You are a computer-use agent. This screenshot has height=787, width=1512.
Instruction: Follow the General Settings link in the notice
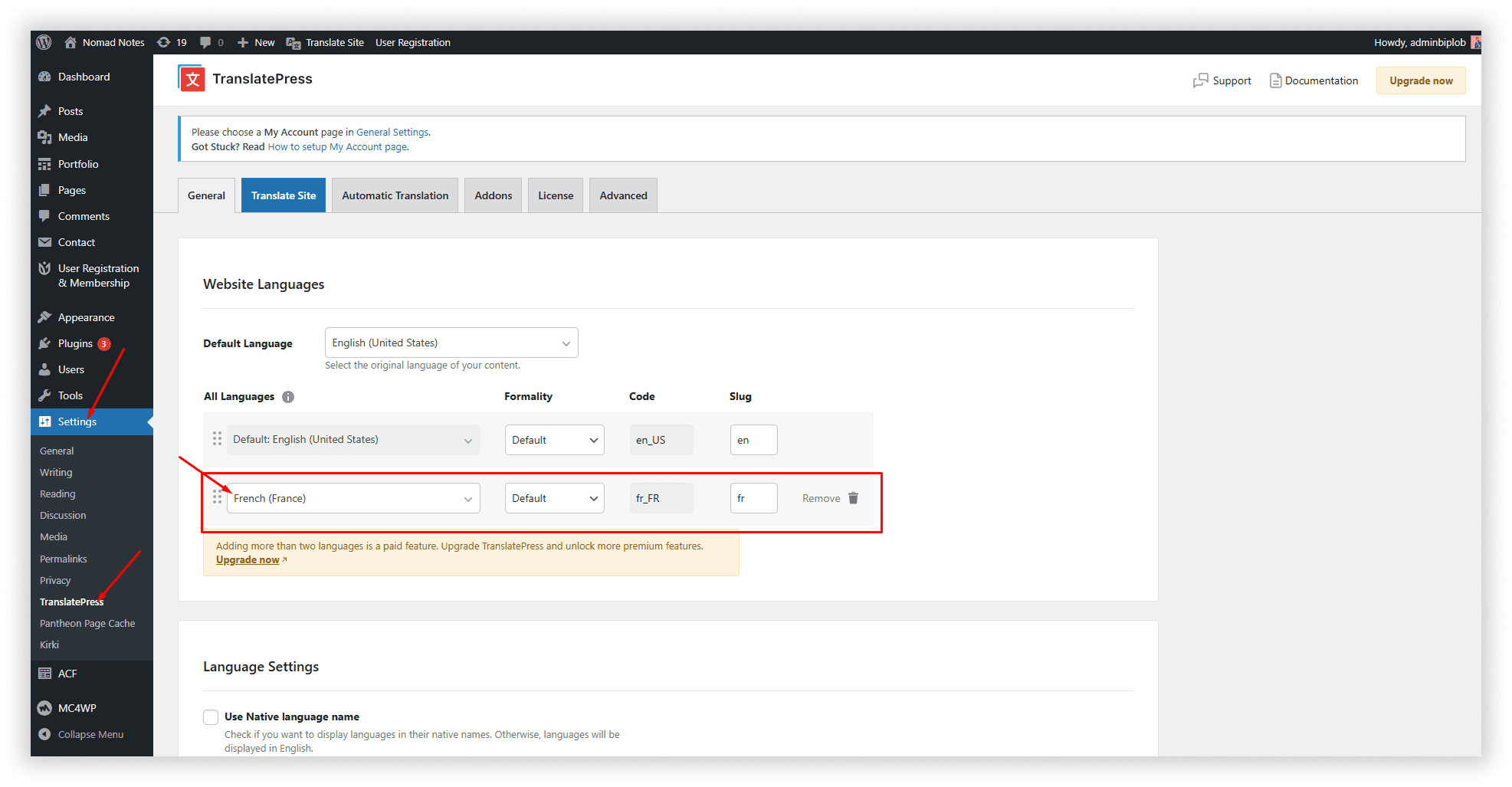pos(392,133)
